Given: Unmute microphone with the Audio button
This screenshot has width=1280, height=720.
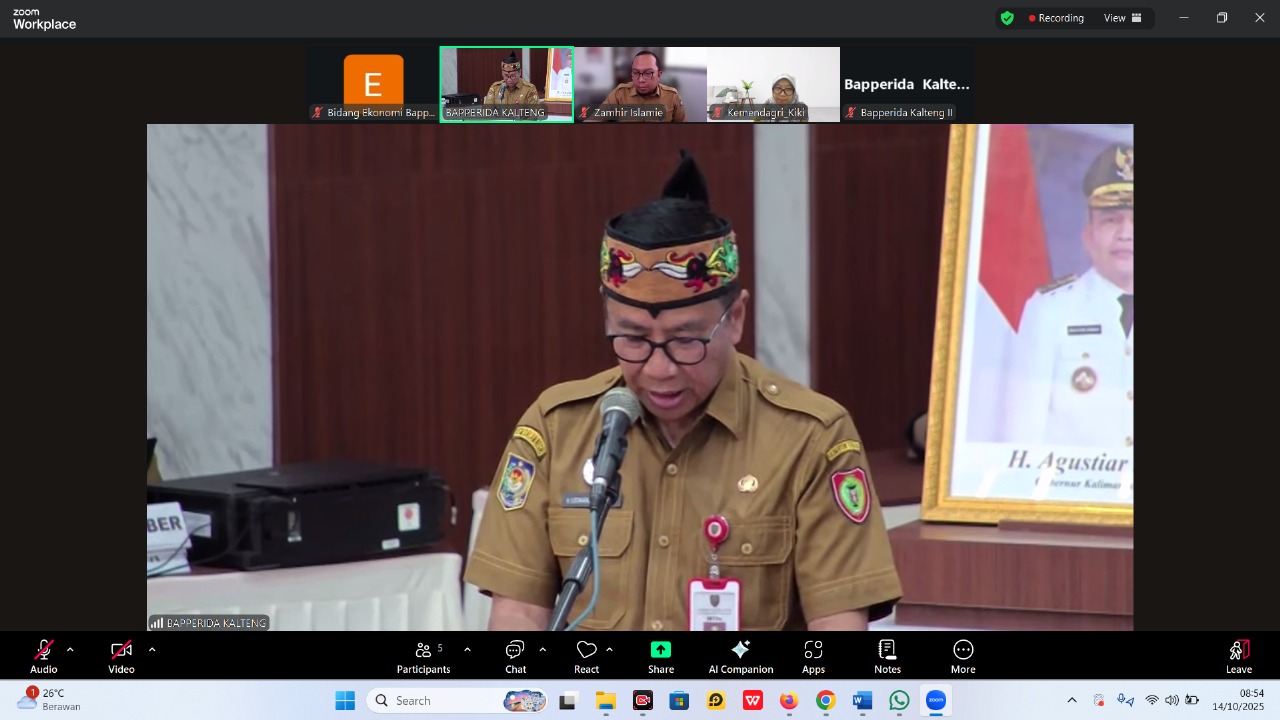Looking at the screenshot, I should pos(44,656).
